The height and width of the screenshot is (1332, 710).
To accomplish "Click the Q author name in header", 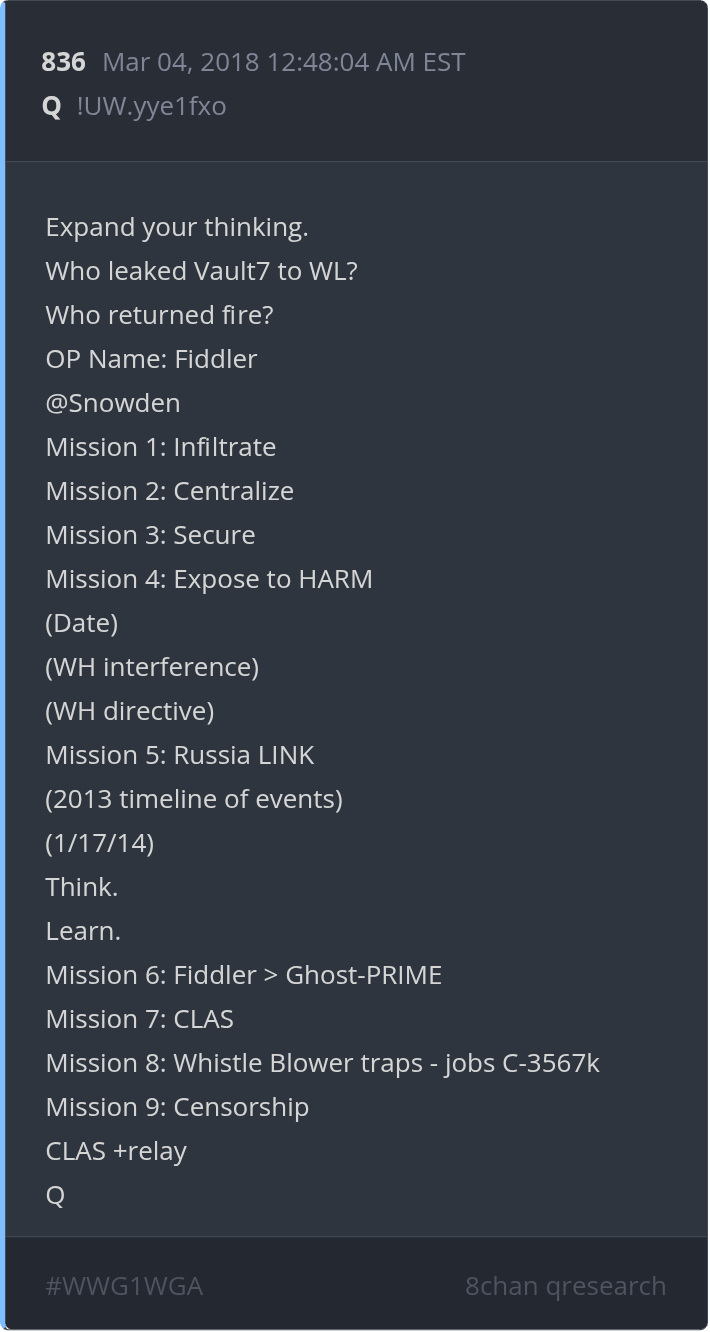I will click(52, 106).
